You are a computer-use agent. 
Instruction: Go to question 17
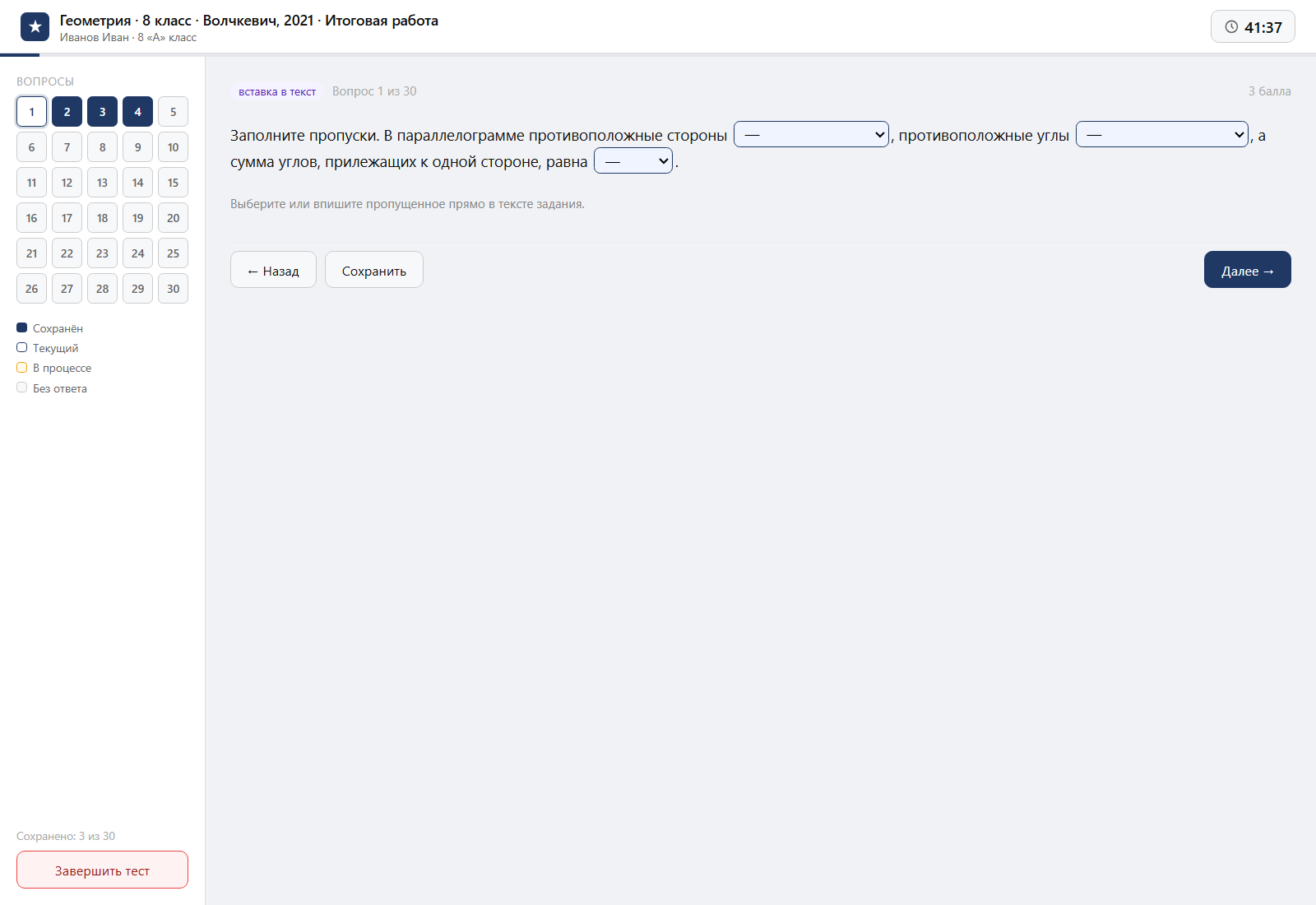67,218
